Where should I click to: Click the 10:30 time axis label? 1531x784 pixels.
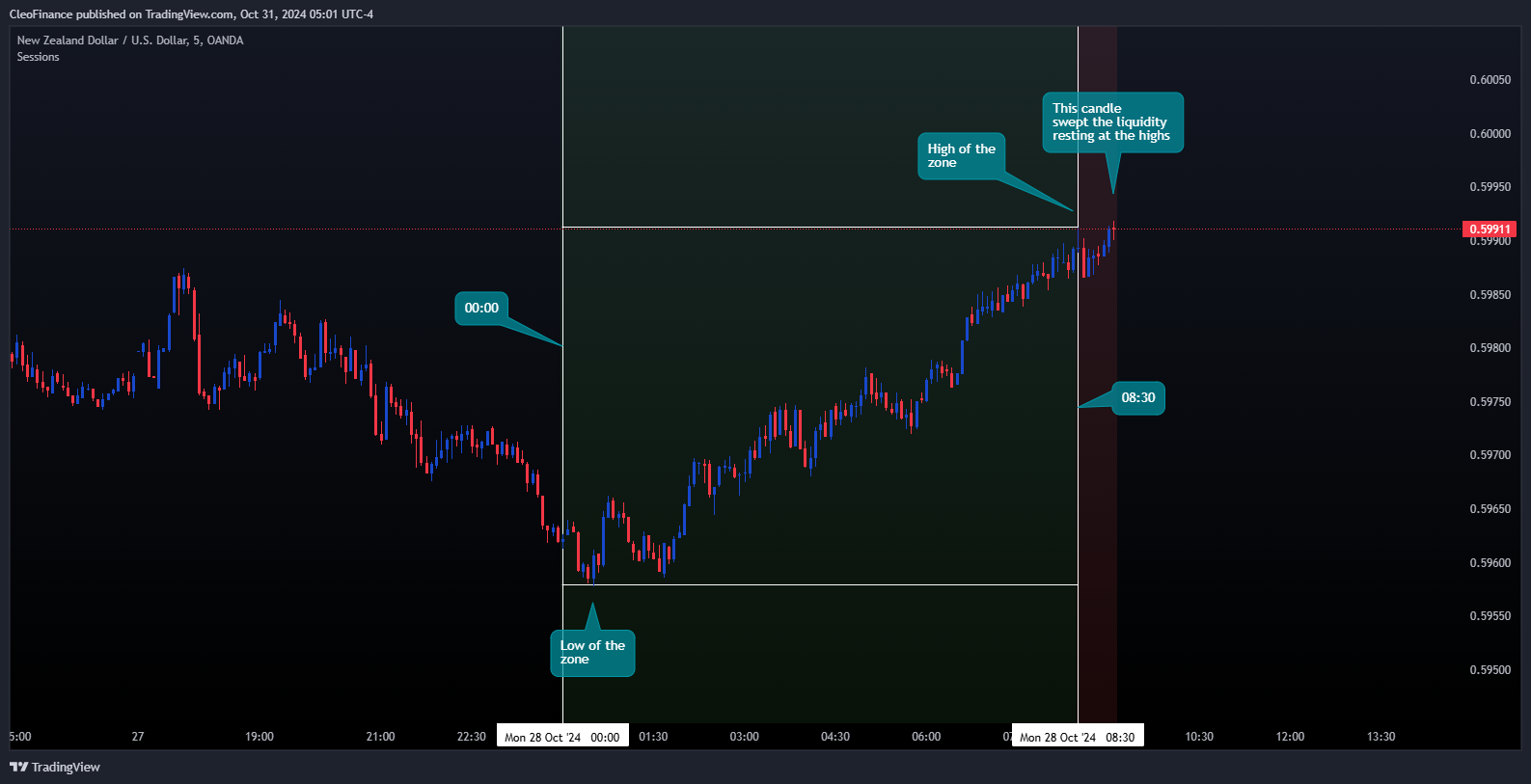click(1199, 737)
